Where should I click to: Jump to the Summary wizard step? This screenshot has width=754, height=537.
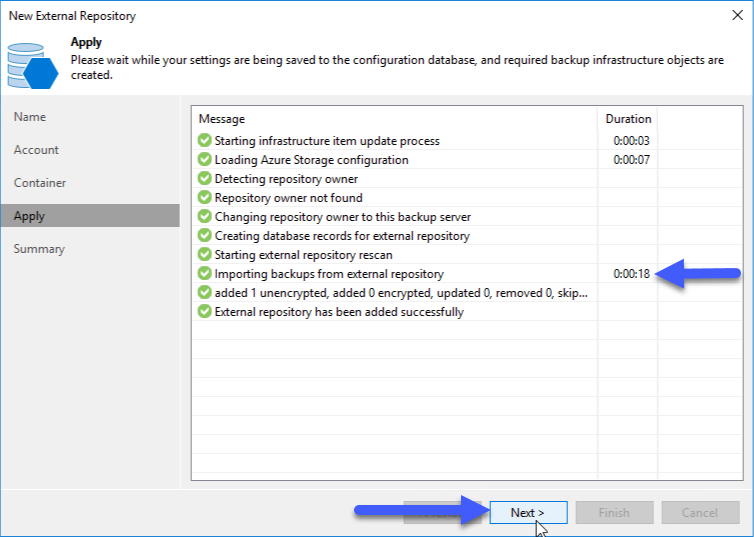(39, 249)
